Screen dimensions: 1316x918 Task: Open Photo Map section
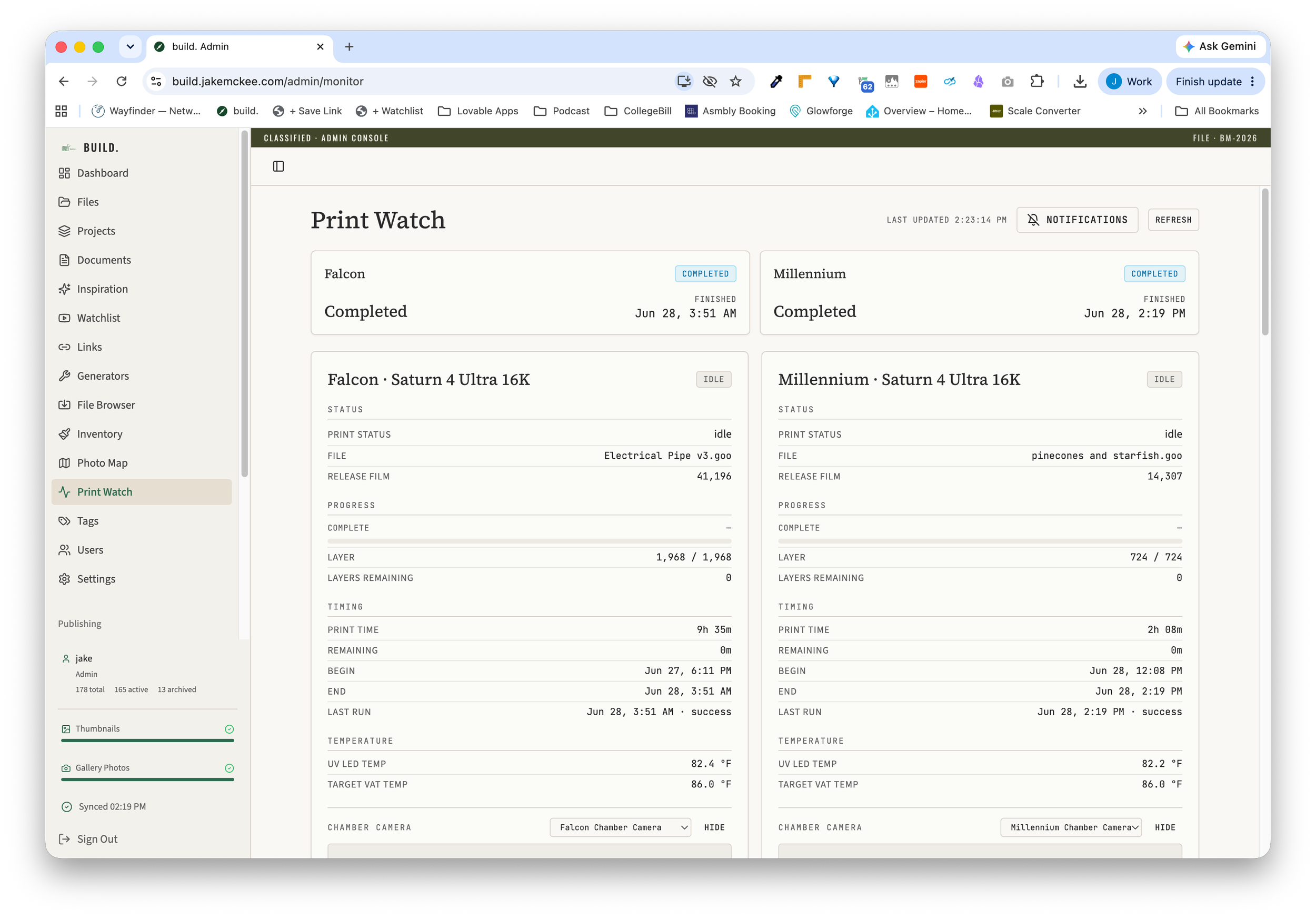(93, 463)
